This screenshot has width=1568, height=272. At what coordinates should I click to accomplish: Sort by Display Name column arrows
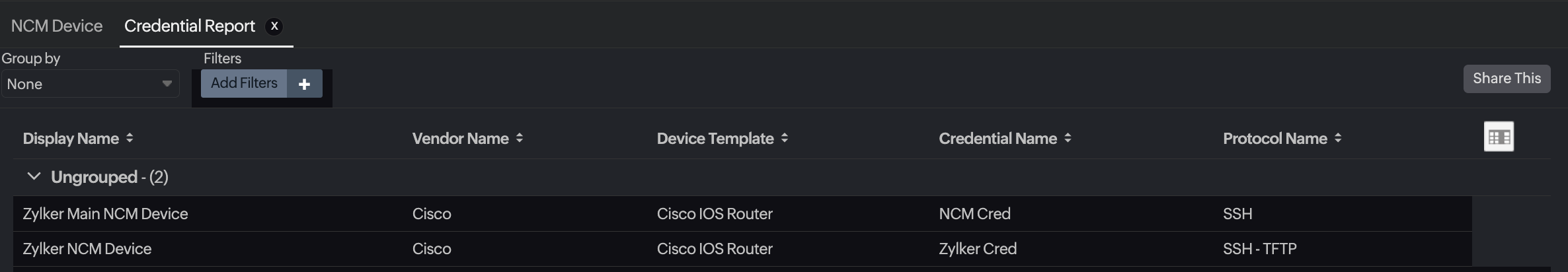pyautogui.click(x=130, y=138)
